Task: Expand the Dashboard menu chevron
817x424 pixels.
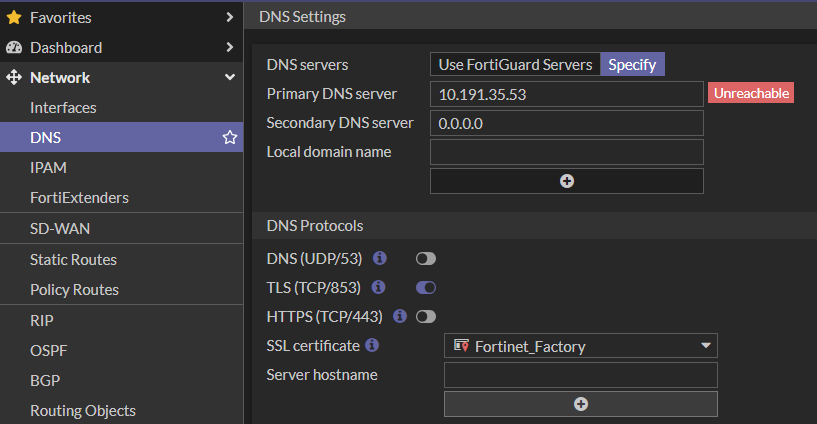Action: tap(229, 47)
